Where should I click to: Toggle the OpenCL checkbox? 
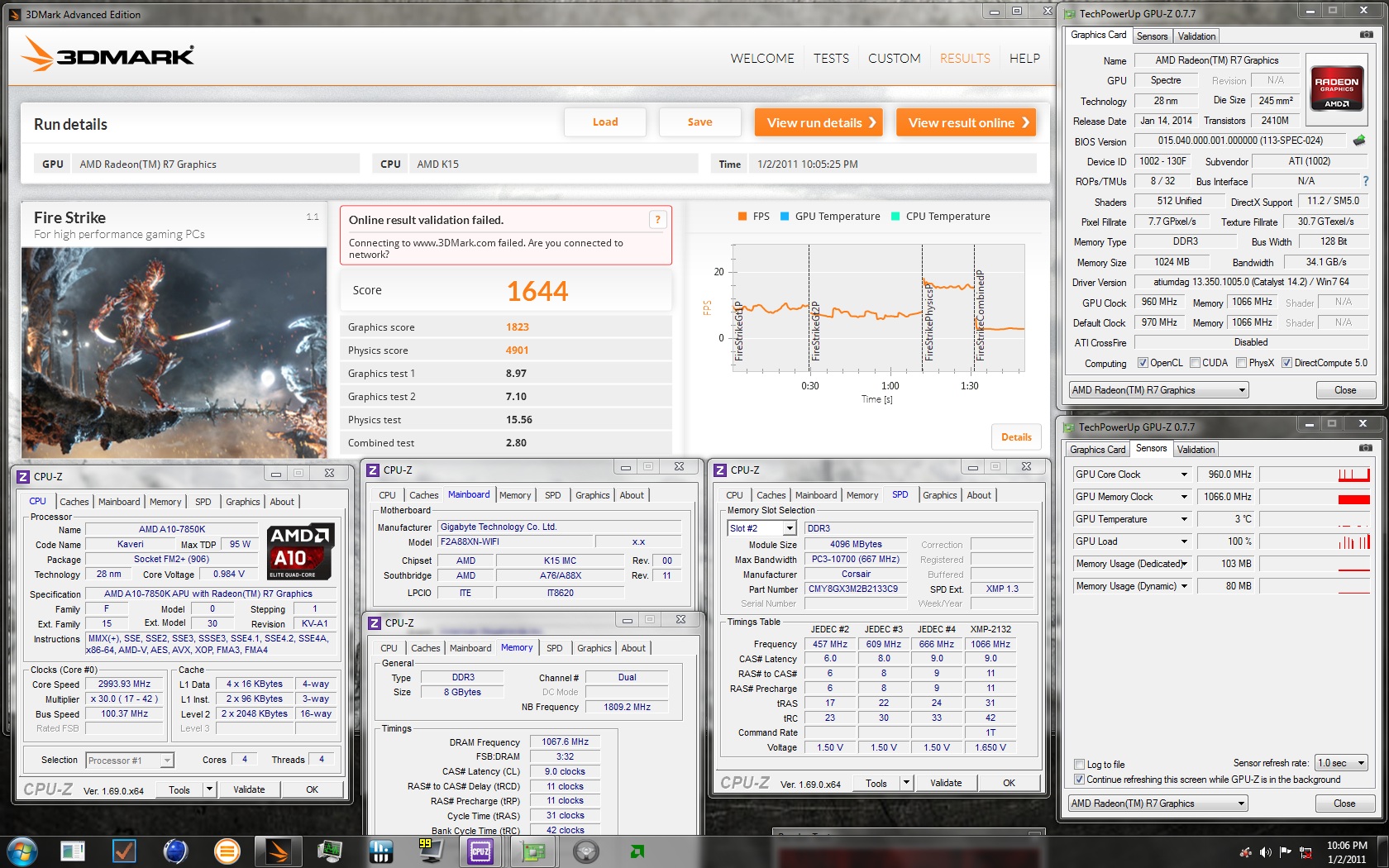coord(1143,363)
